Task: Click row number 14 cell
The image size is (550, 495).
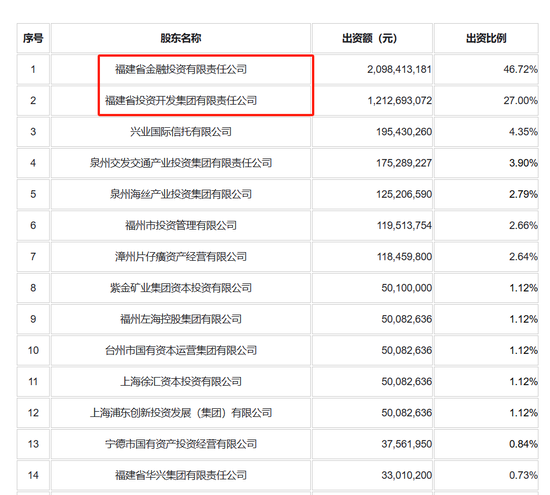Action: (33, 475)
